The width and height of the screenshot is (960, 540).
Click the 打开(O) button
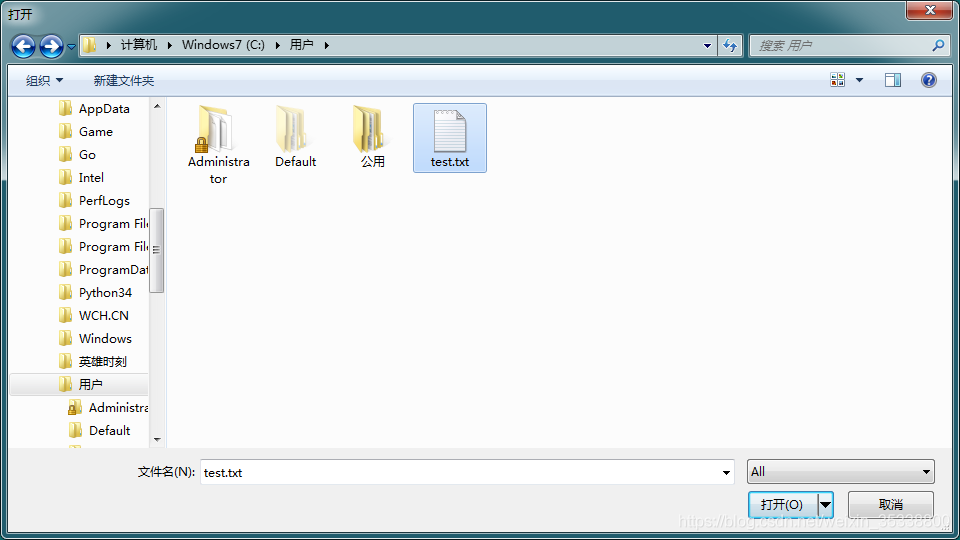782,504
